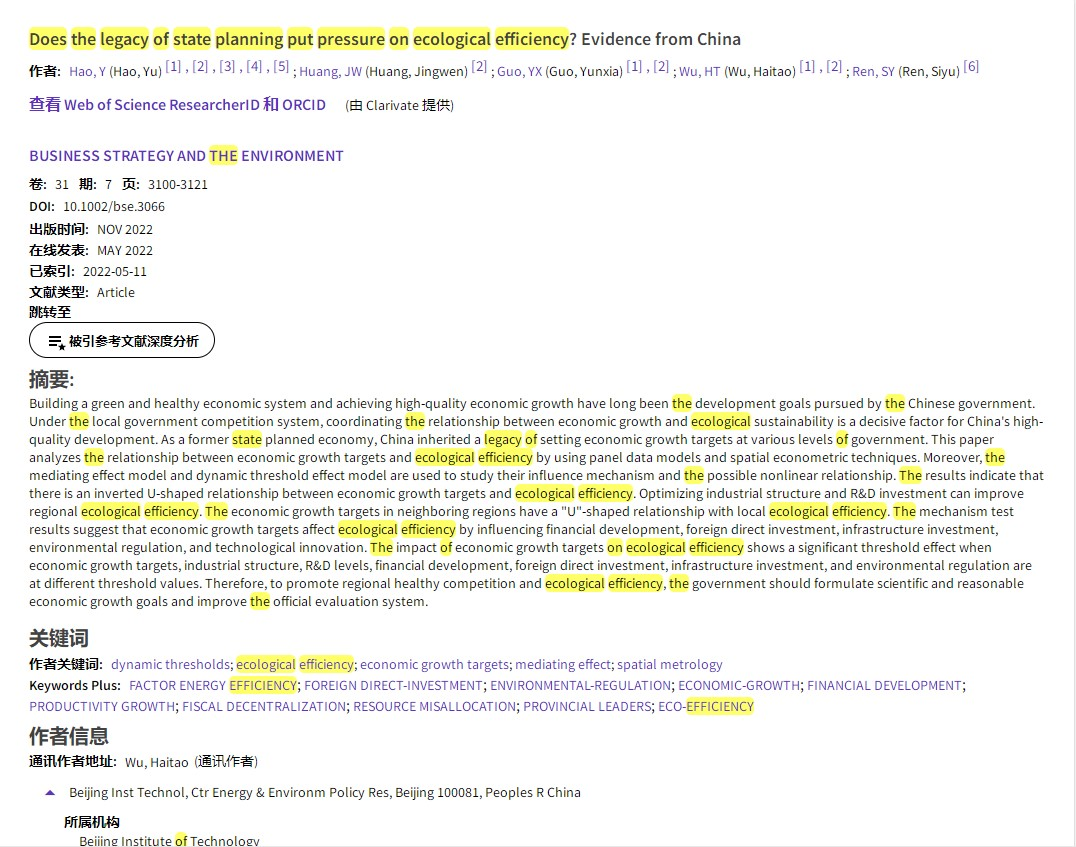Open author link Guo, YX

(519, 71)
